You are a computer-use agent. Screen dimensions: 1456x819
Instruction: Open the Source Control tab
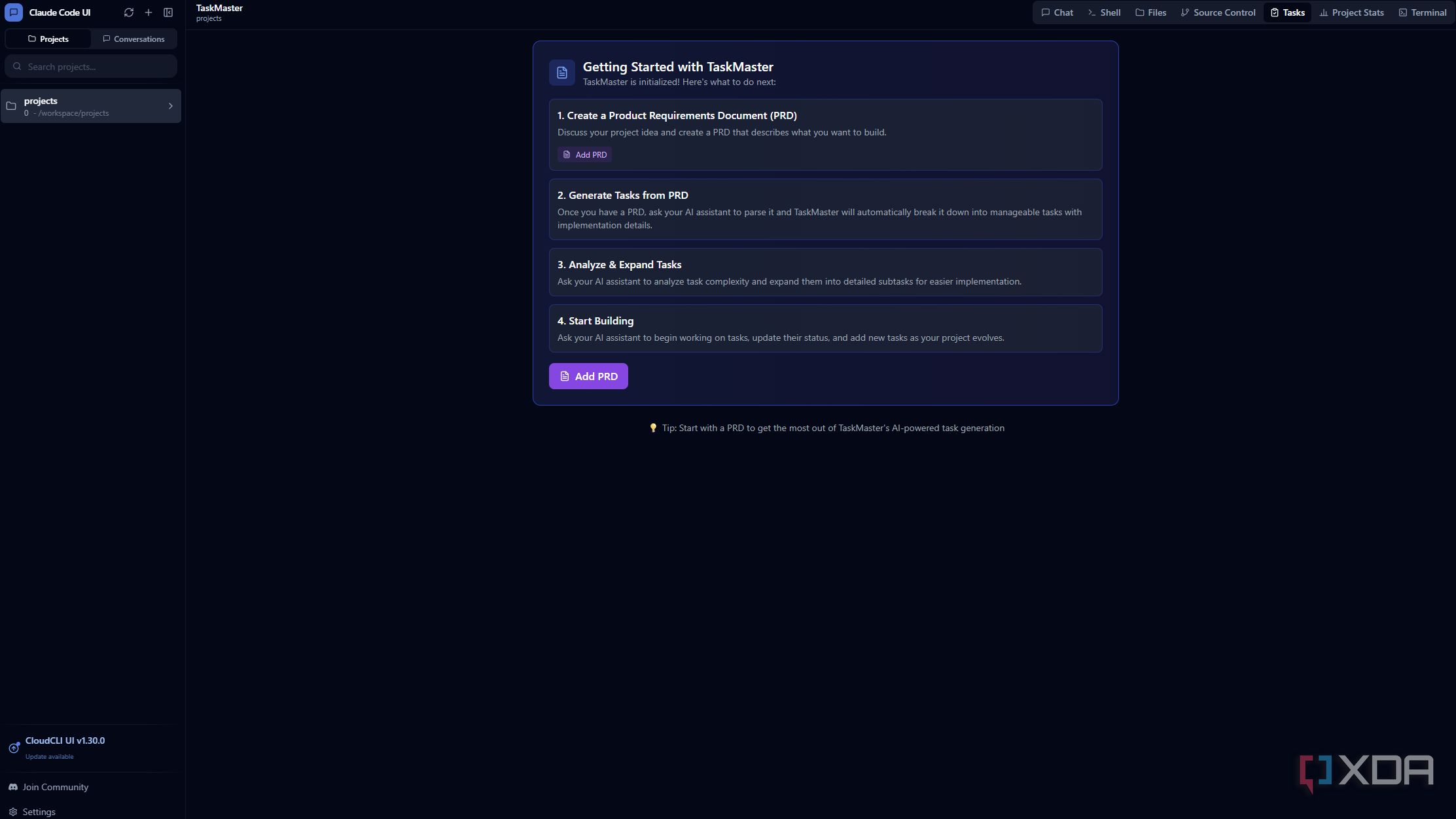tap(1218, 12)
